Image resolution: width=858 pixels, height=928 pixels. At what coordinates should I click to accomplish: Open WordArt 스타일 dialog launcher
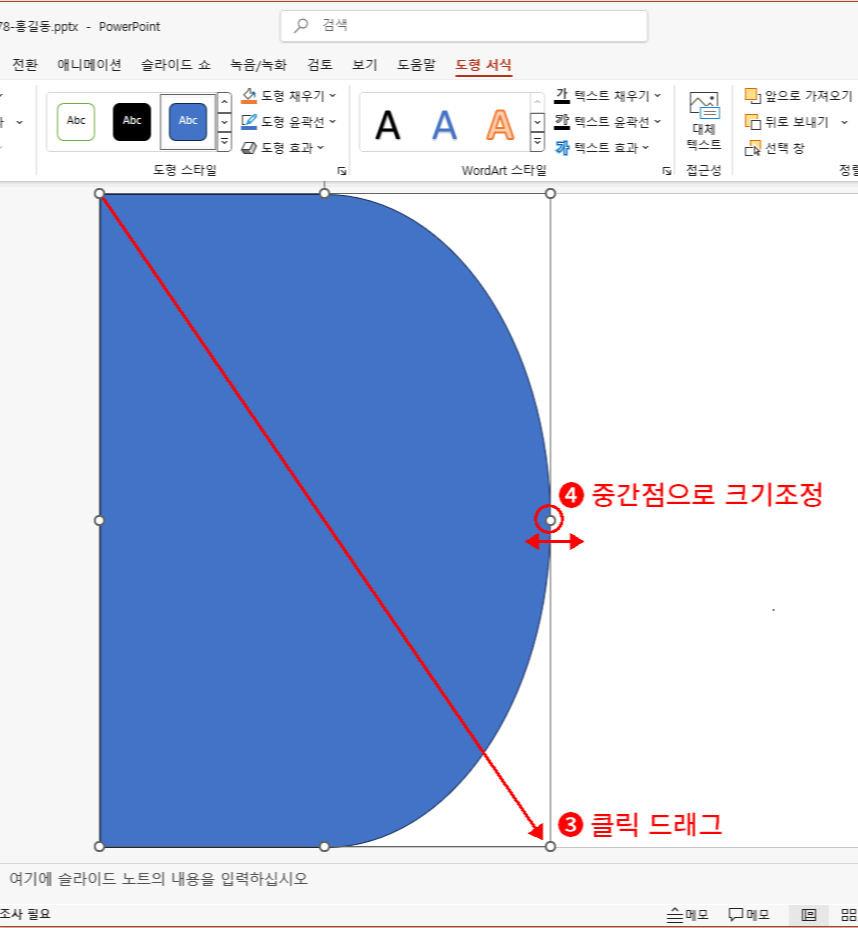667,171
